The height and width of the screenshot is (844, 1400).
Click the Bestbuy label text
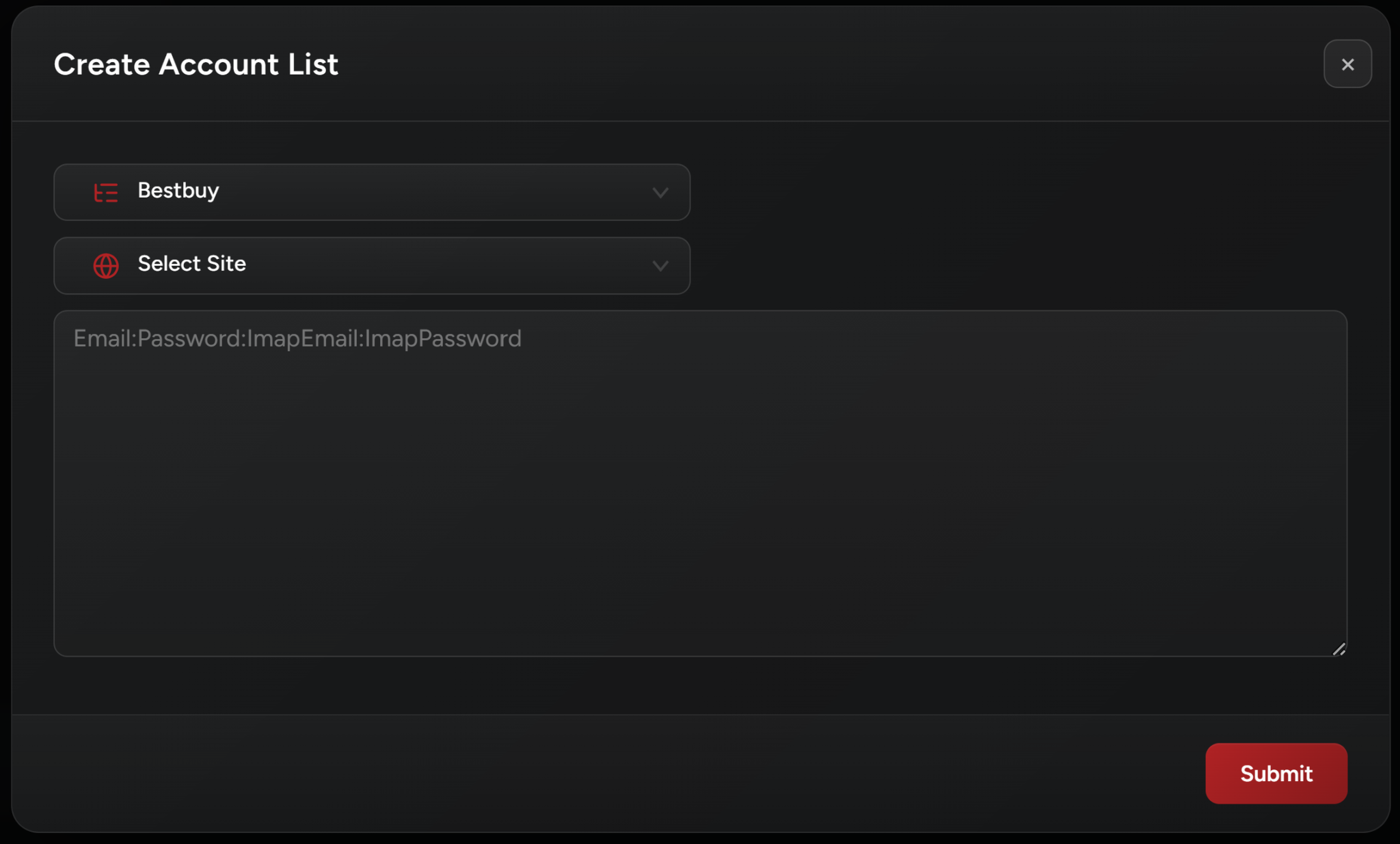[x=178, y=191]
